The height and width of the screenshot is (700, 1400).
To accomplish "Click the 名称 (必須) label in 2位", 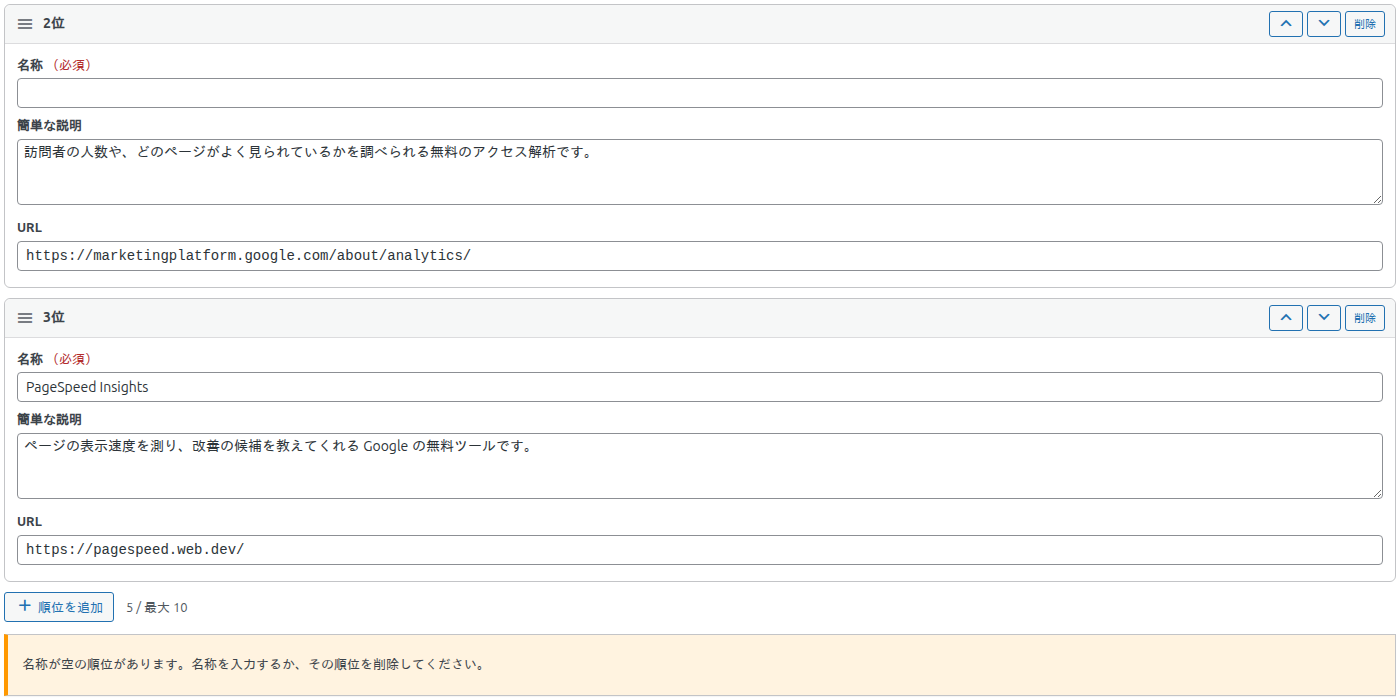I will click(x=54, y=65).
